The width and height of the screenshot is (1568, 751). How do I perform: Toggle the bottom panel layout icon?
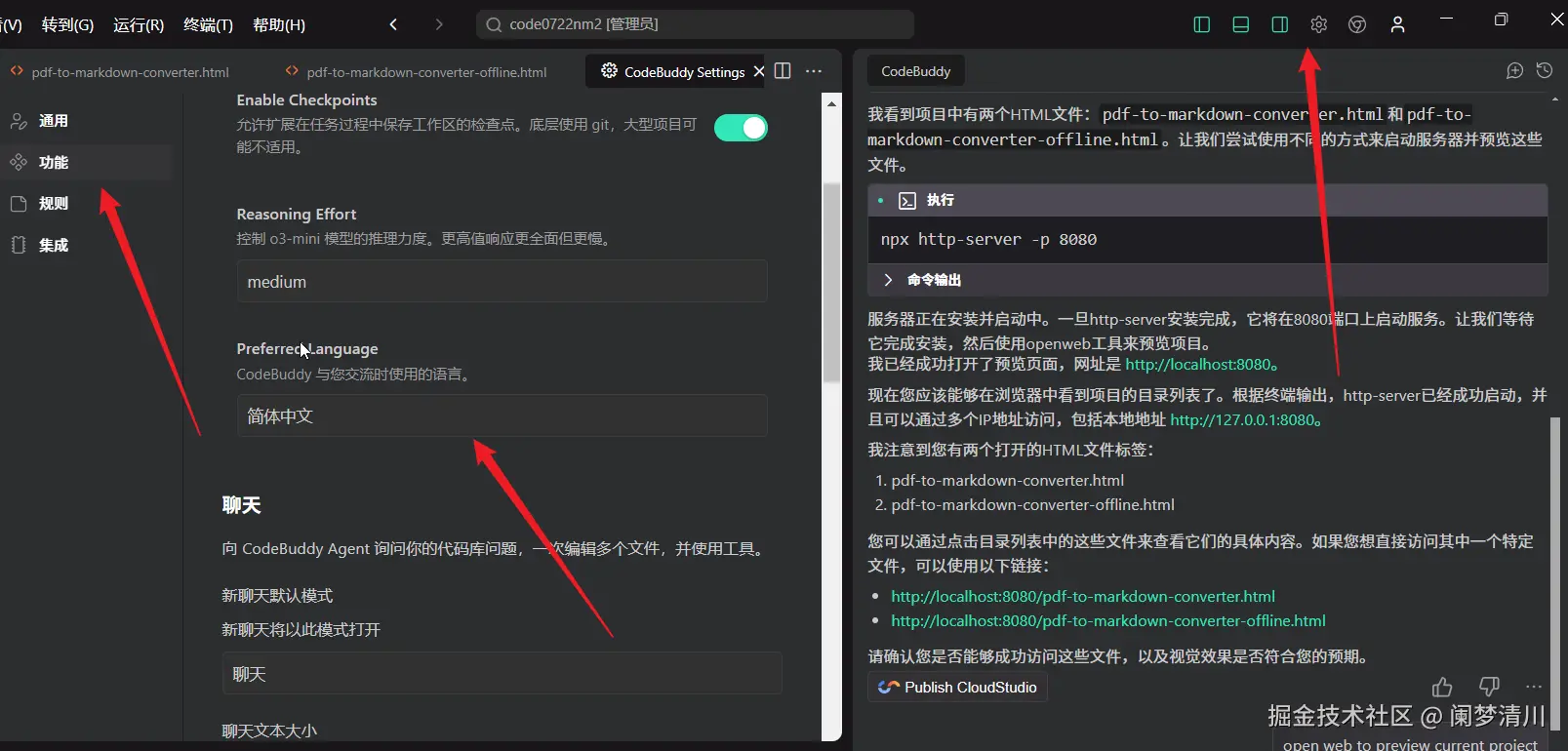point(1241,24)
